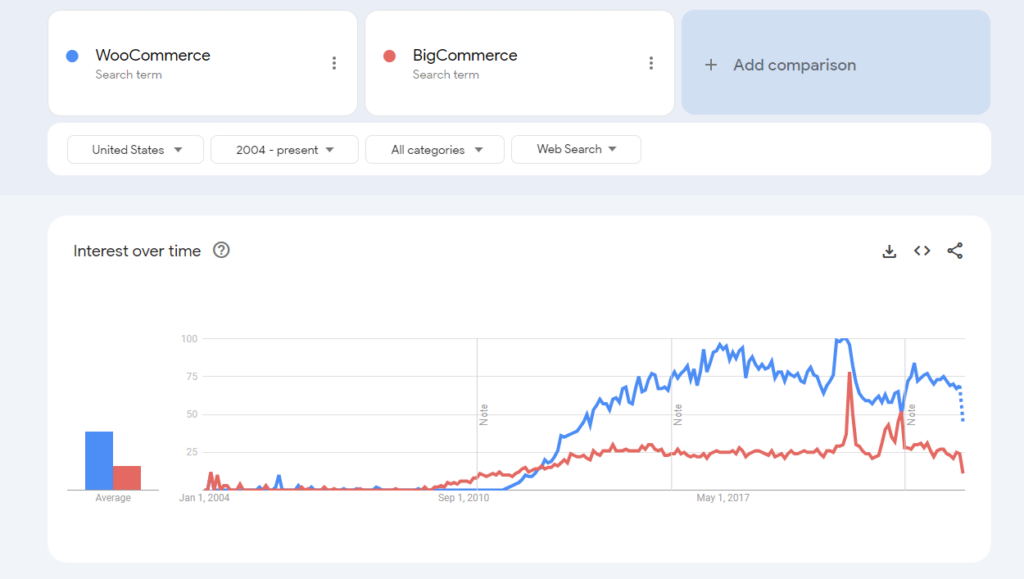Open the United States region dropdown

pyautogui.click(x=135, y=149)
